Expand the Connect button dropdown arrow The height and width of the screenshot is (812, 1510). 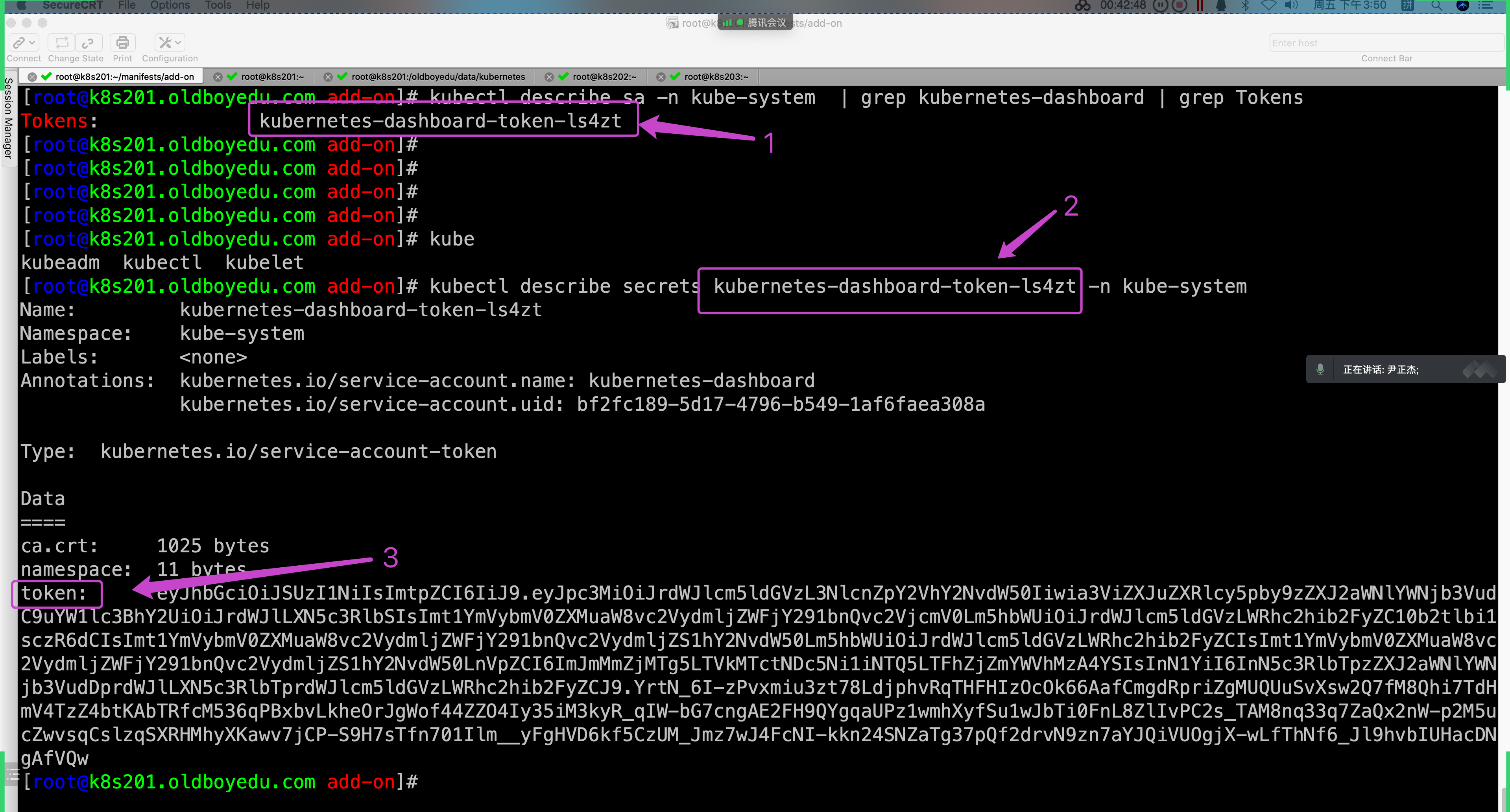[33, 42]
